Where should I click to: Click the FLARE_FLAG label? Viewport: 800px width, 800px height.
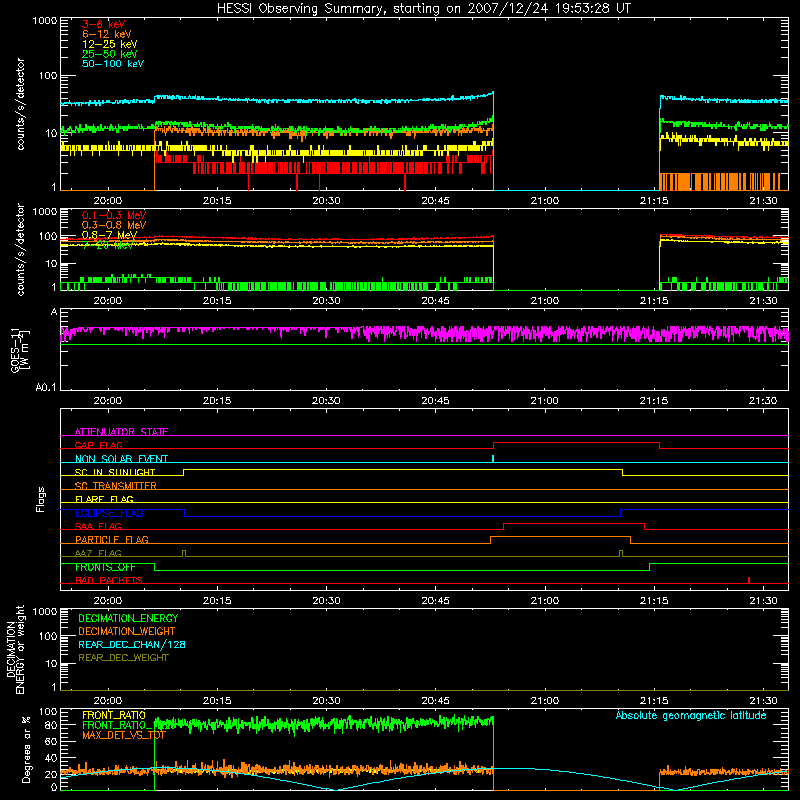(x=104, y=499)
